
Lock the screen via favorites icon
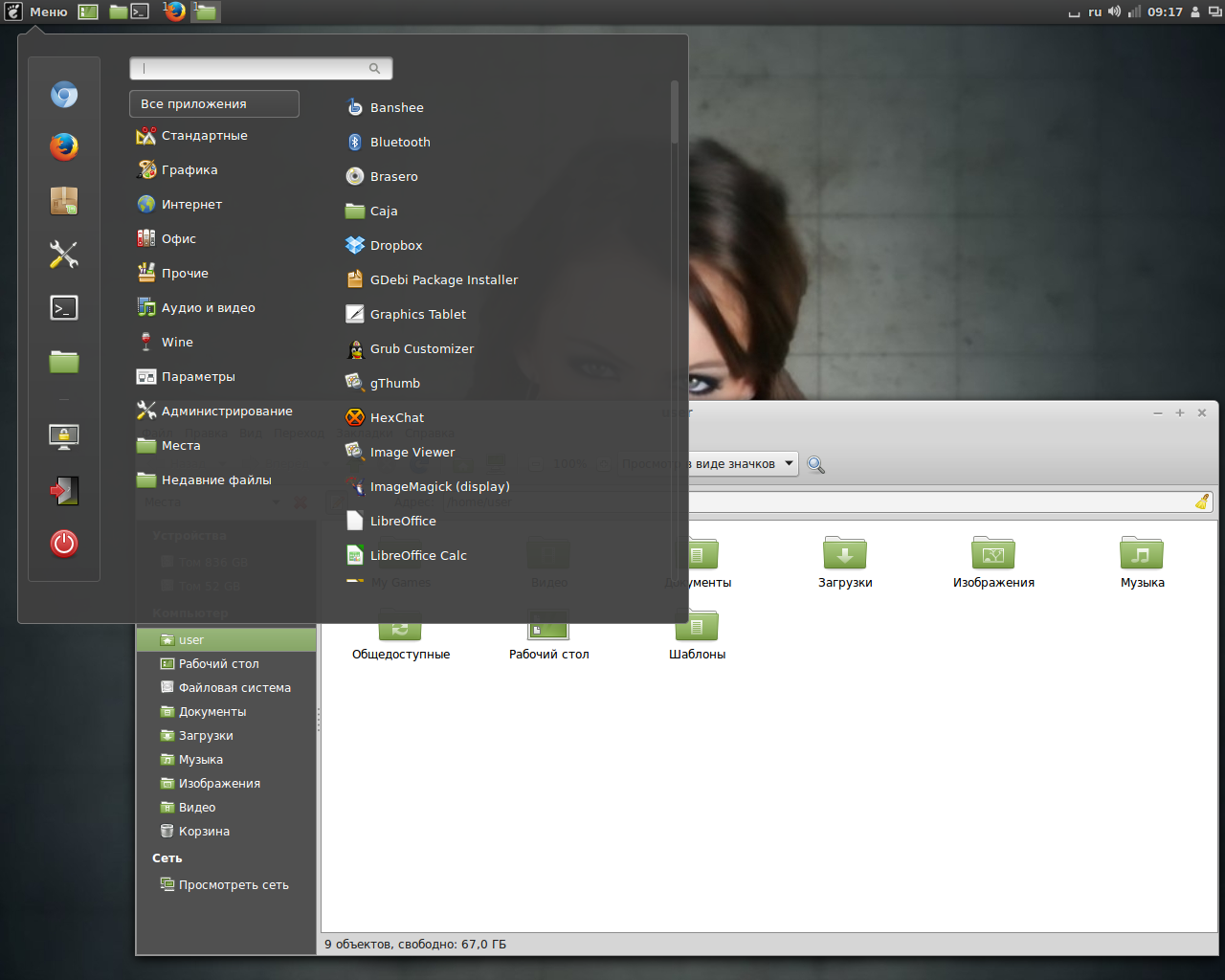pyautogui.click(x=64, y=437)
